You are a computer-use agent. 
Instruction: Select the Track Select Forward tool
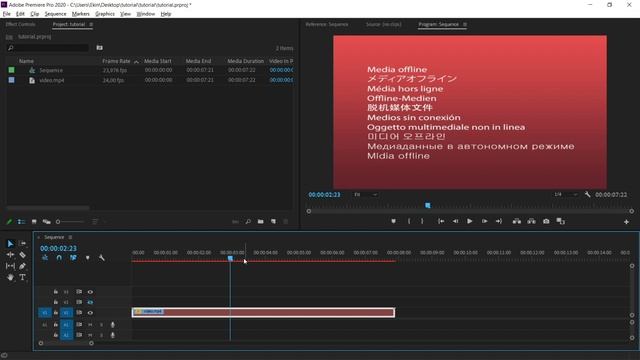pyautogui.click(x=22, y=244)
